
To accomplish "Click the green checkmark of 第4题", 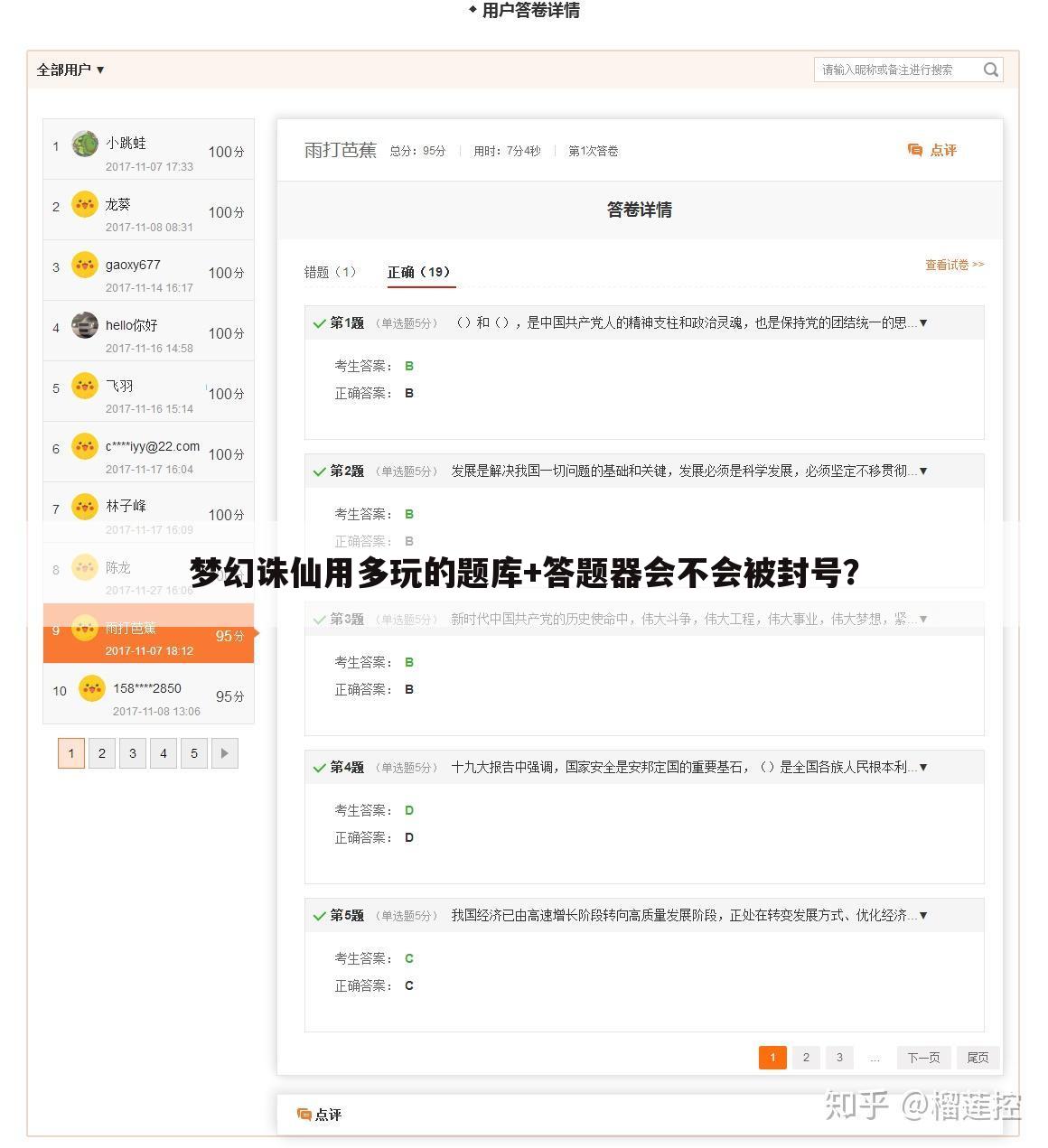I will click(x=319, y=768).
